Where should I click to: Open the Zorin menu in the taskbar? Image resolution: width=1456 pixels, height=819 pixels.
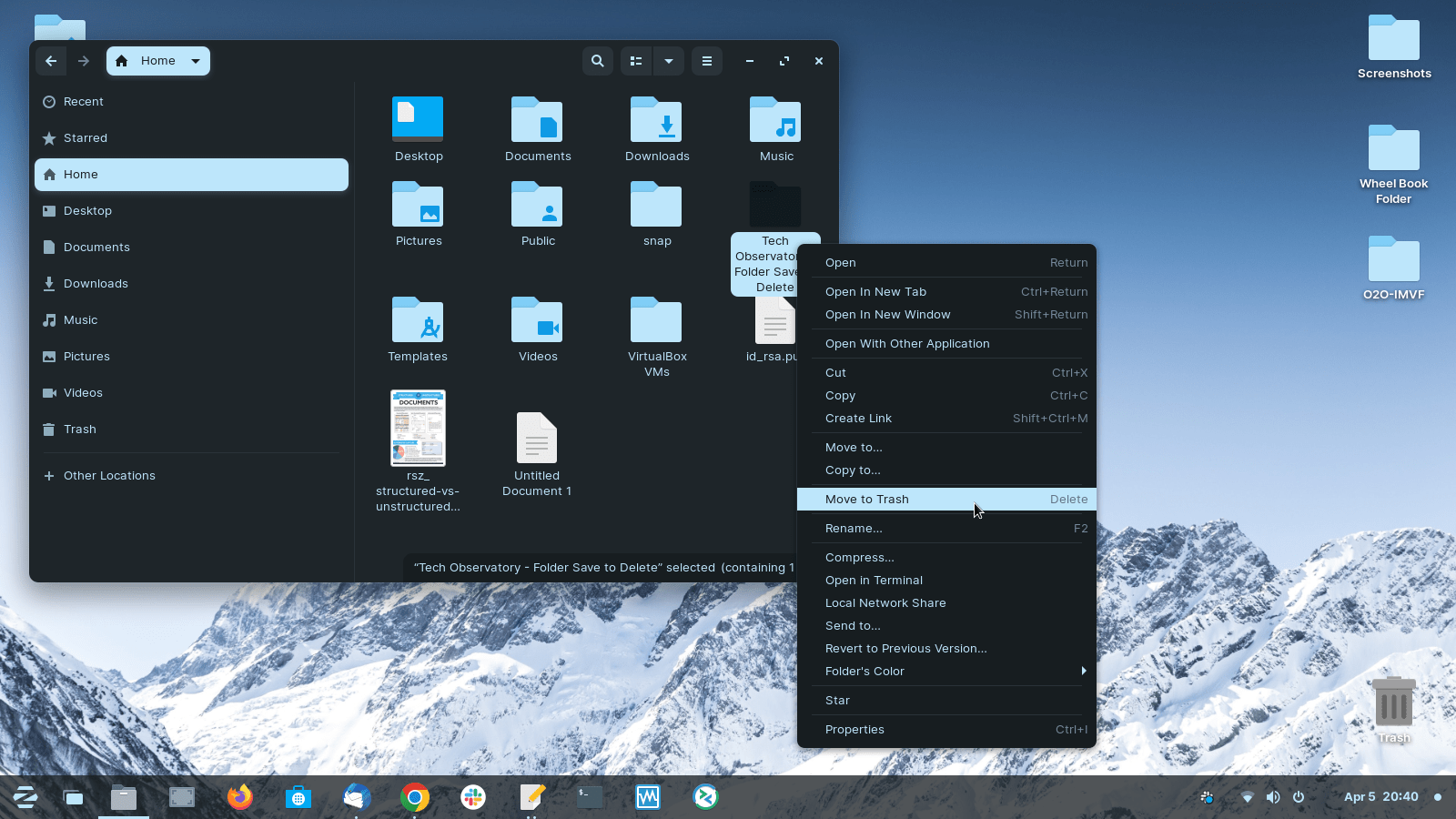pos(25,797)
